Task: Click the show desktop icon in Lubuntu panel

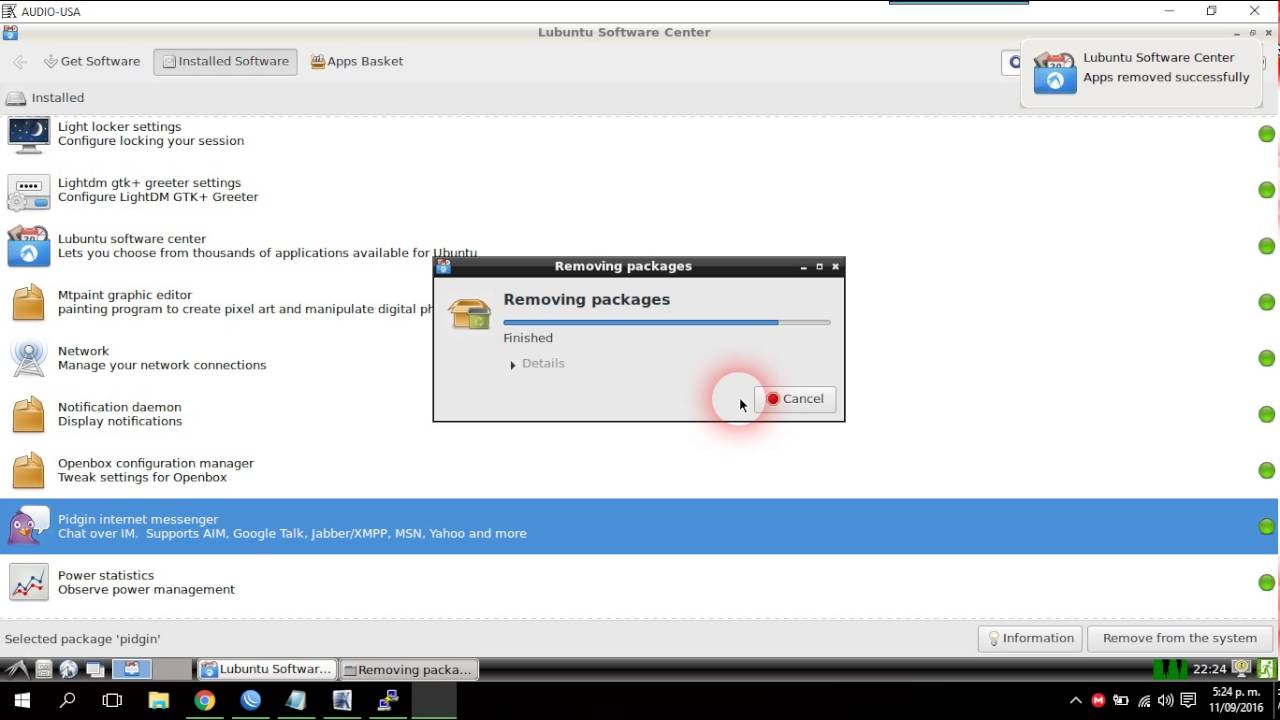Action: click(x=95, y=669)
